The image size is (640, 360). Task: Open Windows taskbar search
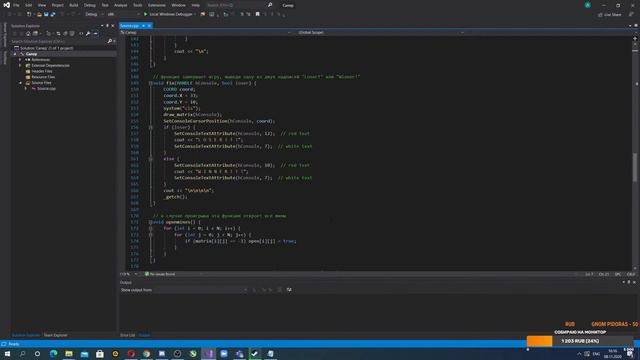22,354
